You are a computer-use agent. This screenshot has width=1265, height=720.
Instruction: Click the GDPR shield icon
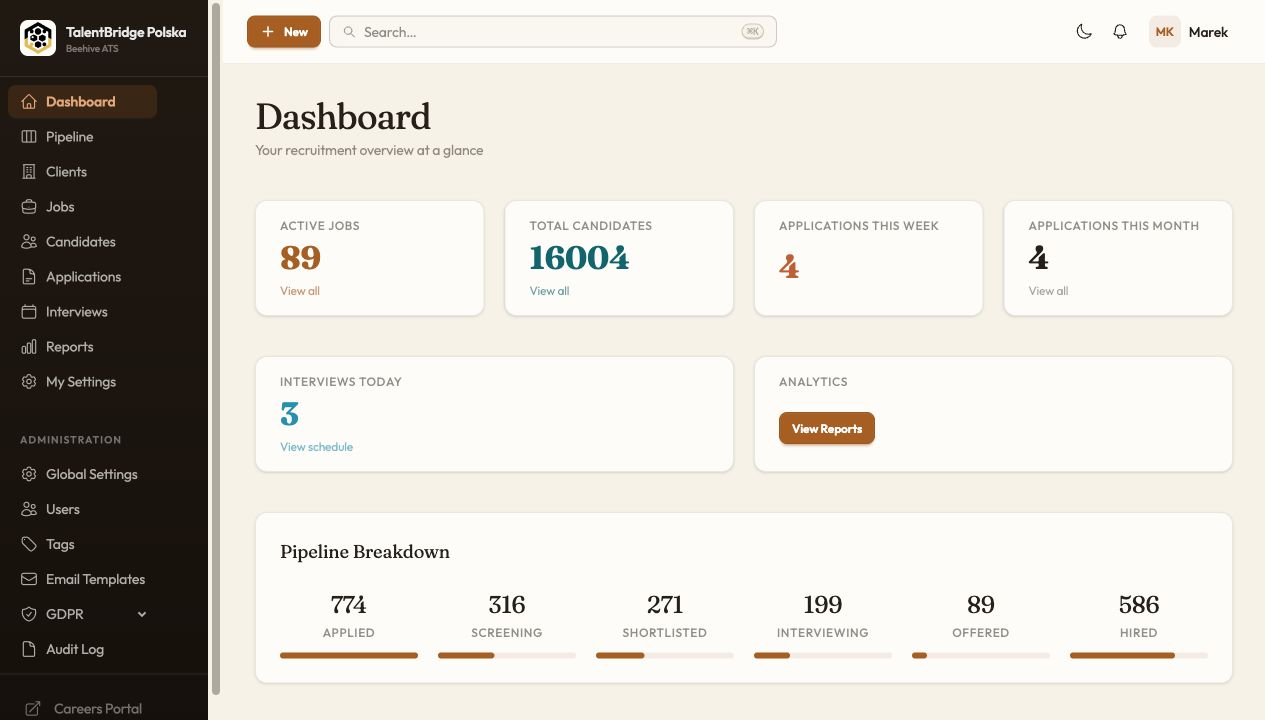coord(29,614)
